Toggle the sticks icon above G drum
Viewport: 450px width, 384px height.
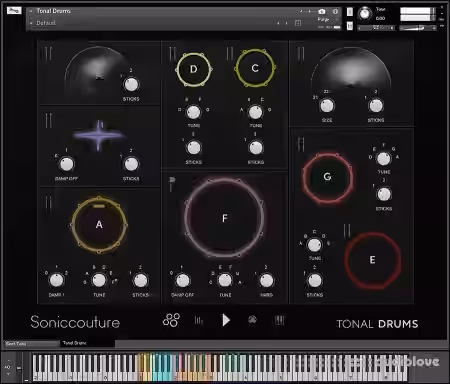(x=301, y=144)
